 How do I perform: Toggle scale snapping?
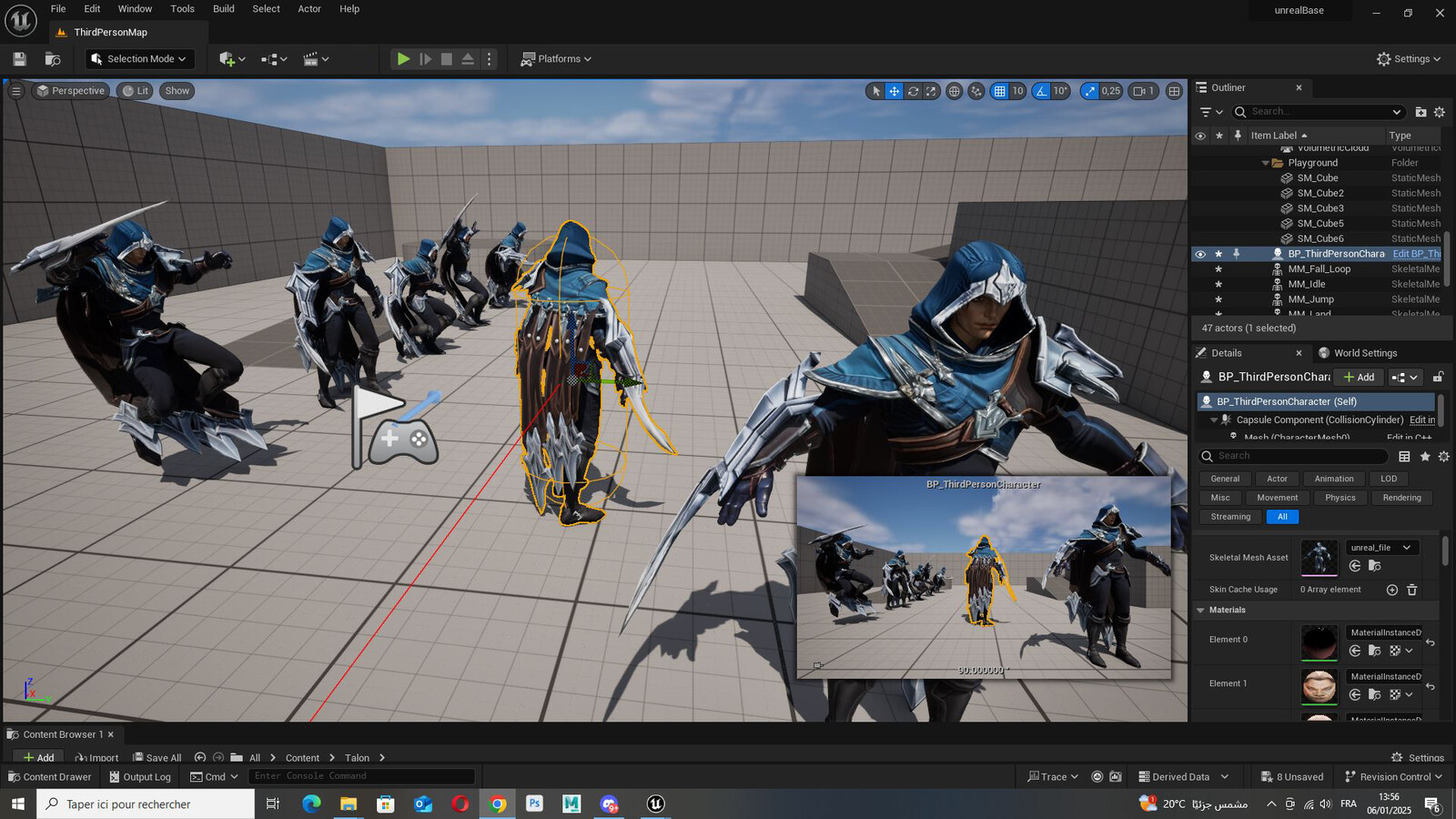tap(1090, 91)
